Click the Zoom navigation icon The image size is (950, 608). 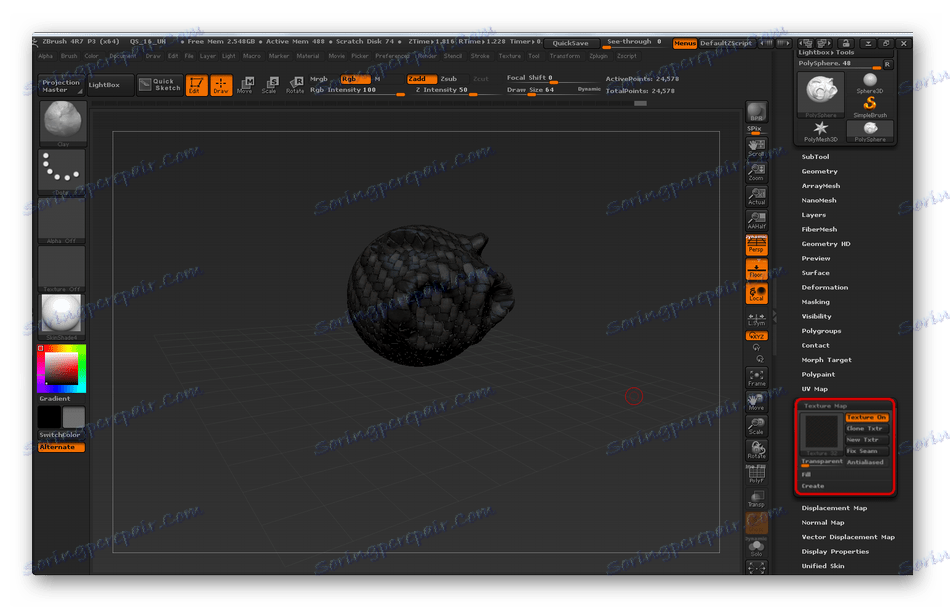tap(757, 171)
